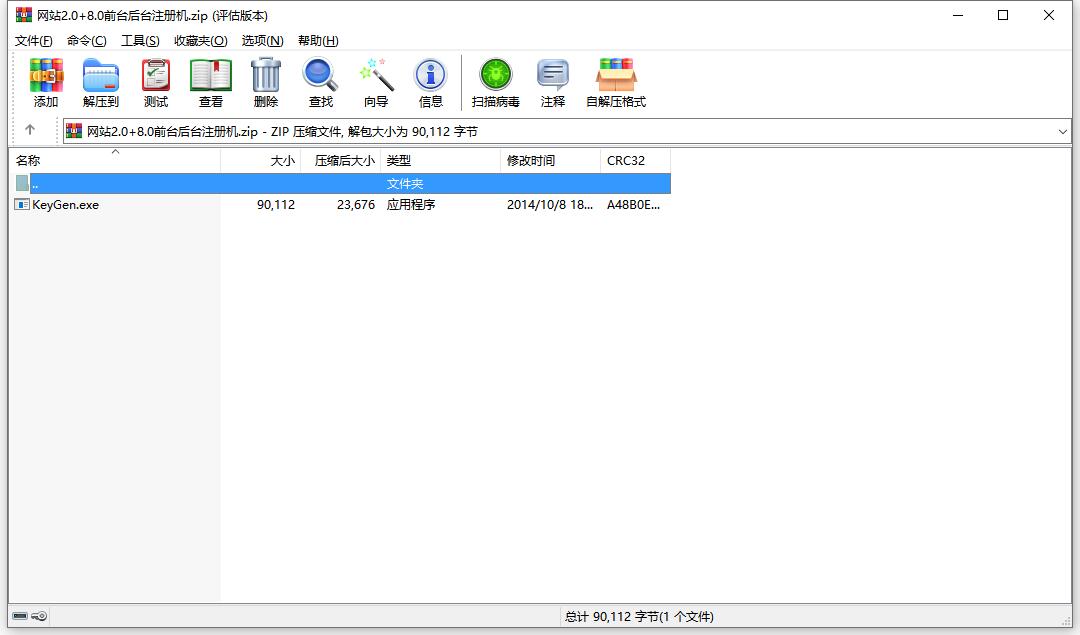Viewport: 1080px width, 635px height.
Task: Show archive 信息 (Info) icon
Action: pyautogui.click(x=431, y=82)
